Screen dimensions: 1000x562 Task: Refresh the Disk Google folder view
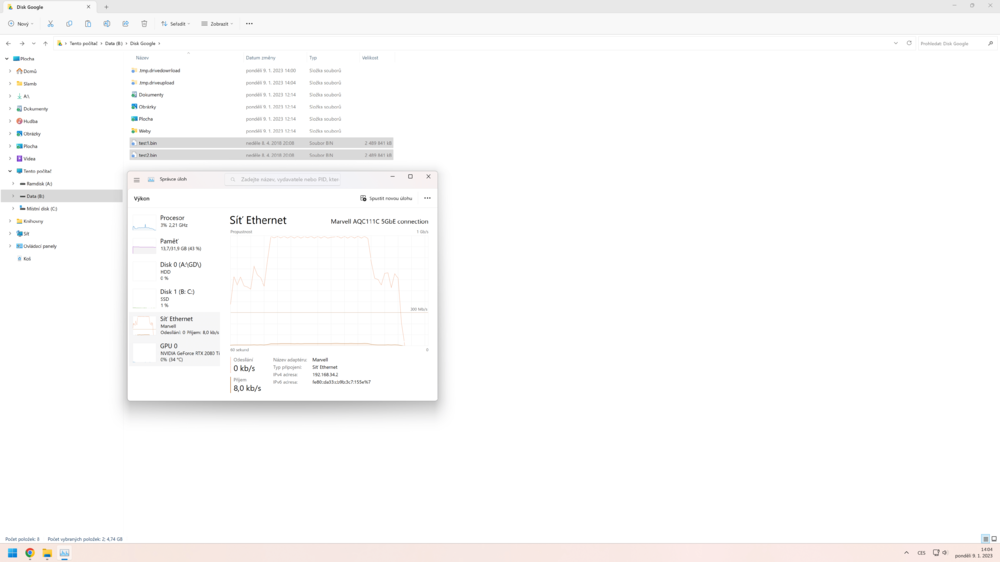tap(909, 44)
